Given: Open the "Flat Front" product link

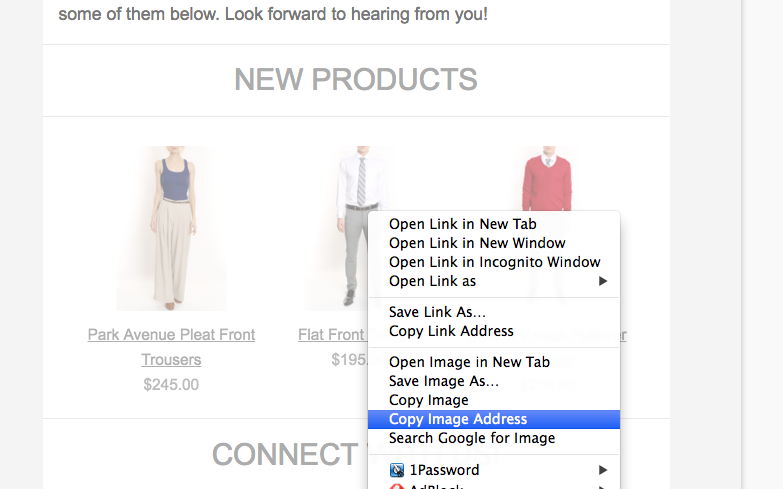Looking at the screenshot, I should (x=331, y=335).
